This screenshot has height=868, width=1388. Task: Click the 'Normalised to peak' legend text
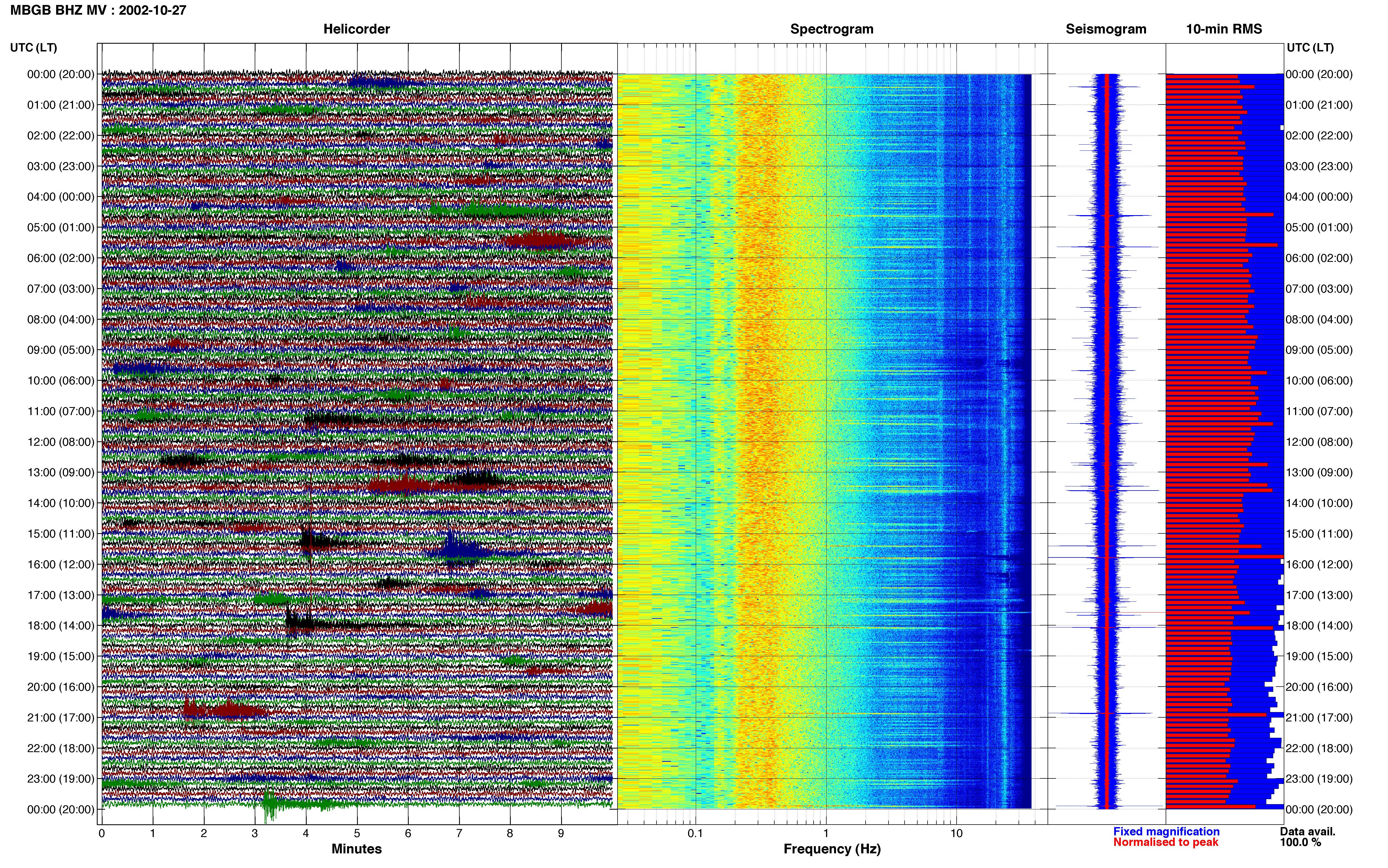(1165, 842)
